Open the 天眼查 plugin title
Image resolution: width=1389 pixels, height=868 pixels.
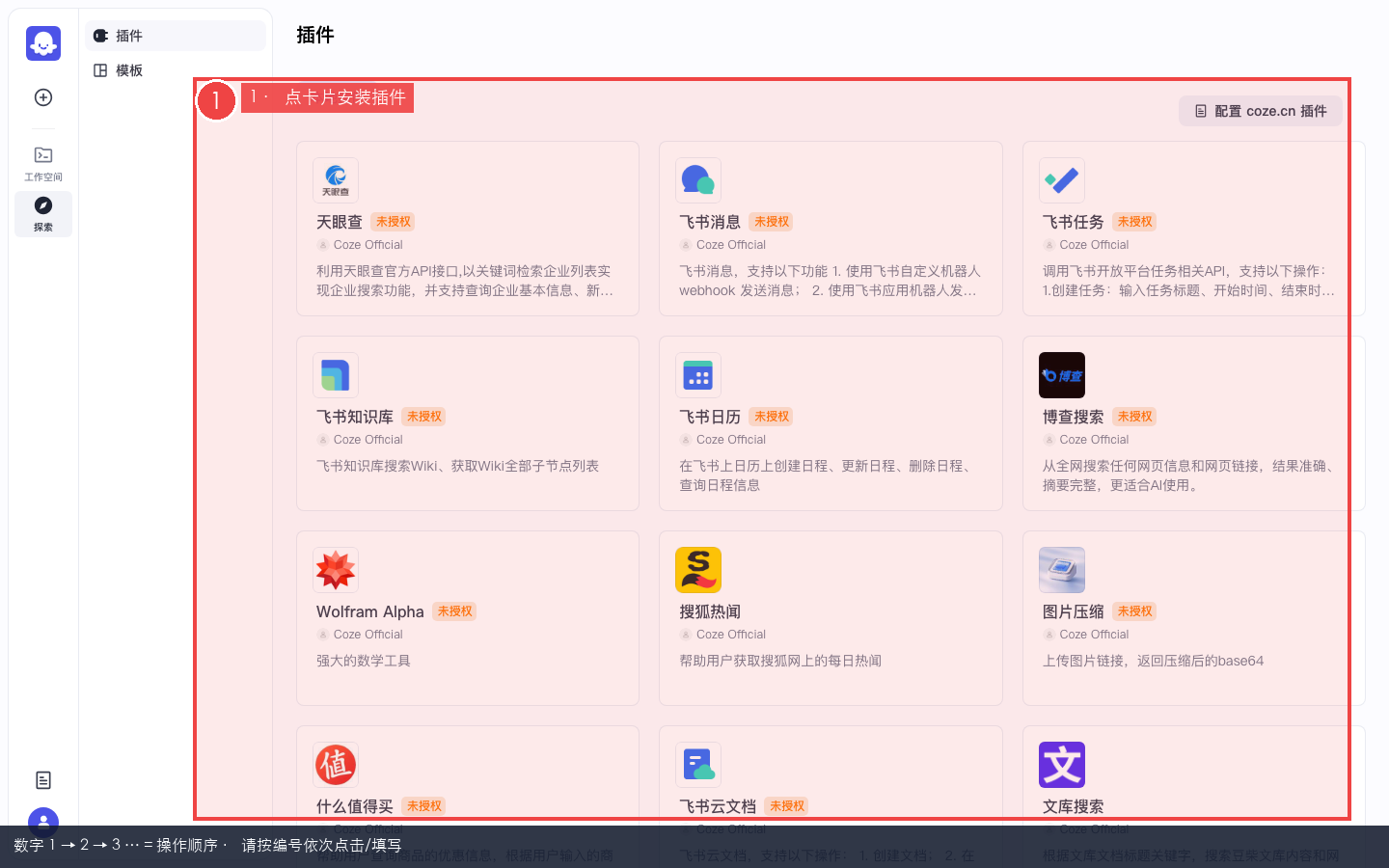[340, 222]
